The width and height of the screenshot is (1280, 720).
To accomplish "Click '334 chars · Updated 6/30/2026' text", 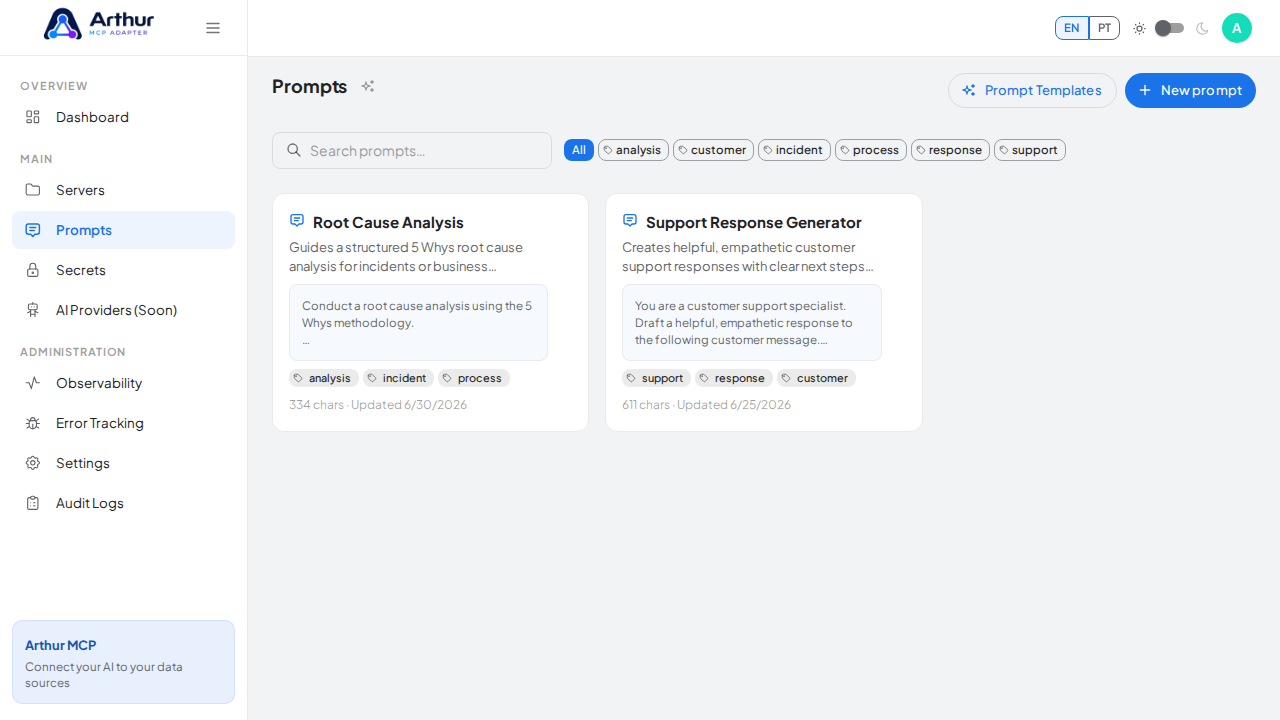I will (378, 405).
